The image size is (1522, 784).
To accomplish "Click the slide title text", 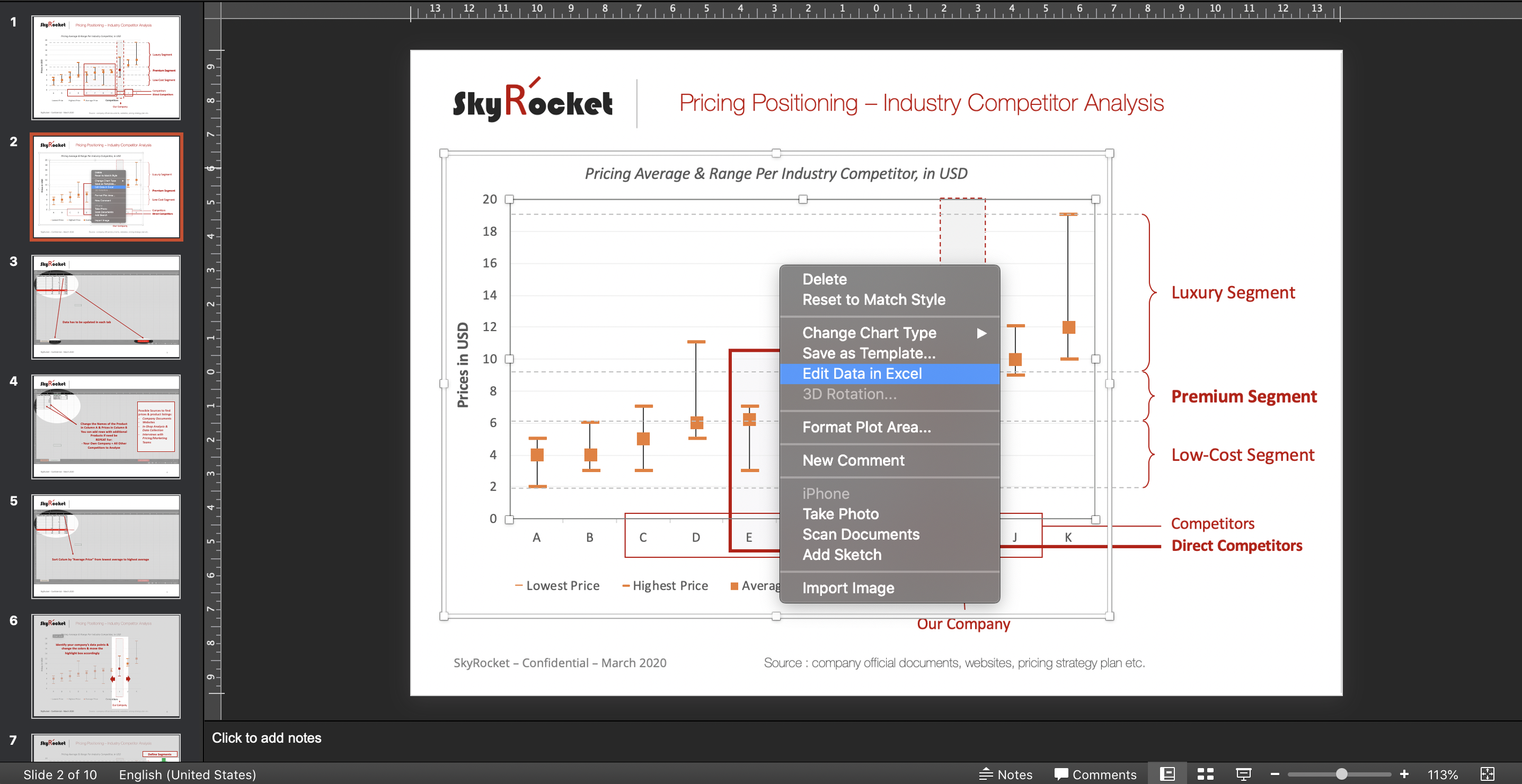I will pos(921,103).
